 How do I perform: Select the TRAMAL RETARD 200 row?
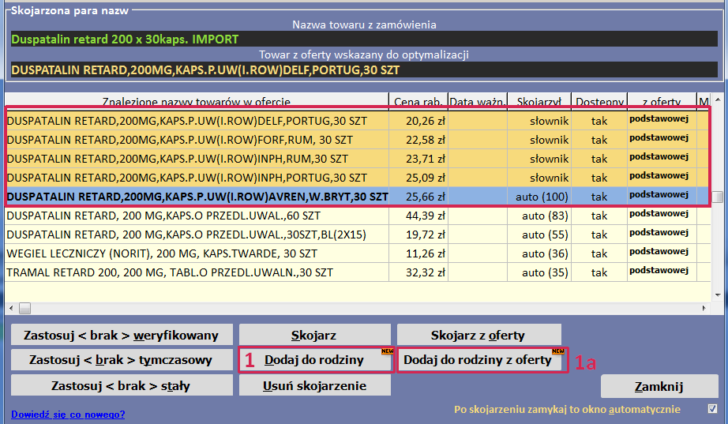(x=200, y=271)
